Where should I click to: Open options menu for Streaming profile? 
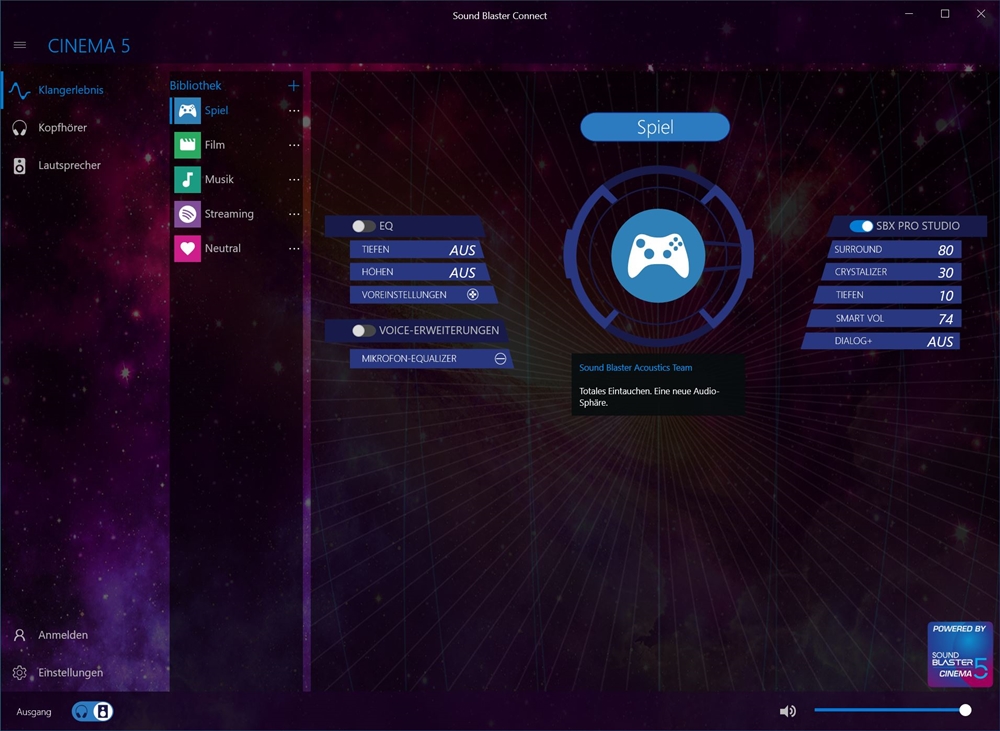coord(294,214)
